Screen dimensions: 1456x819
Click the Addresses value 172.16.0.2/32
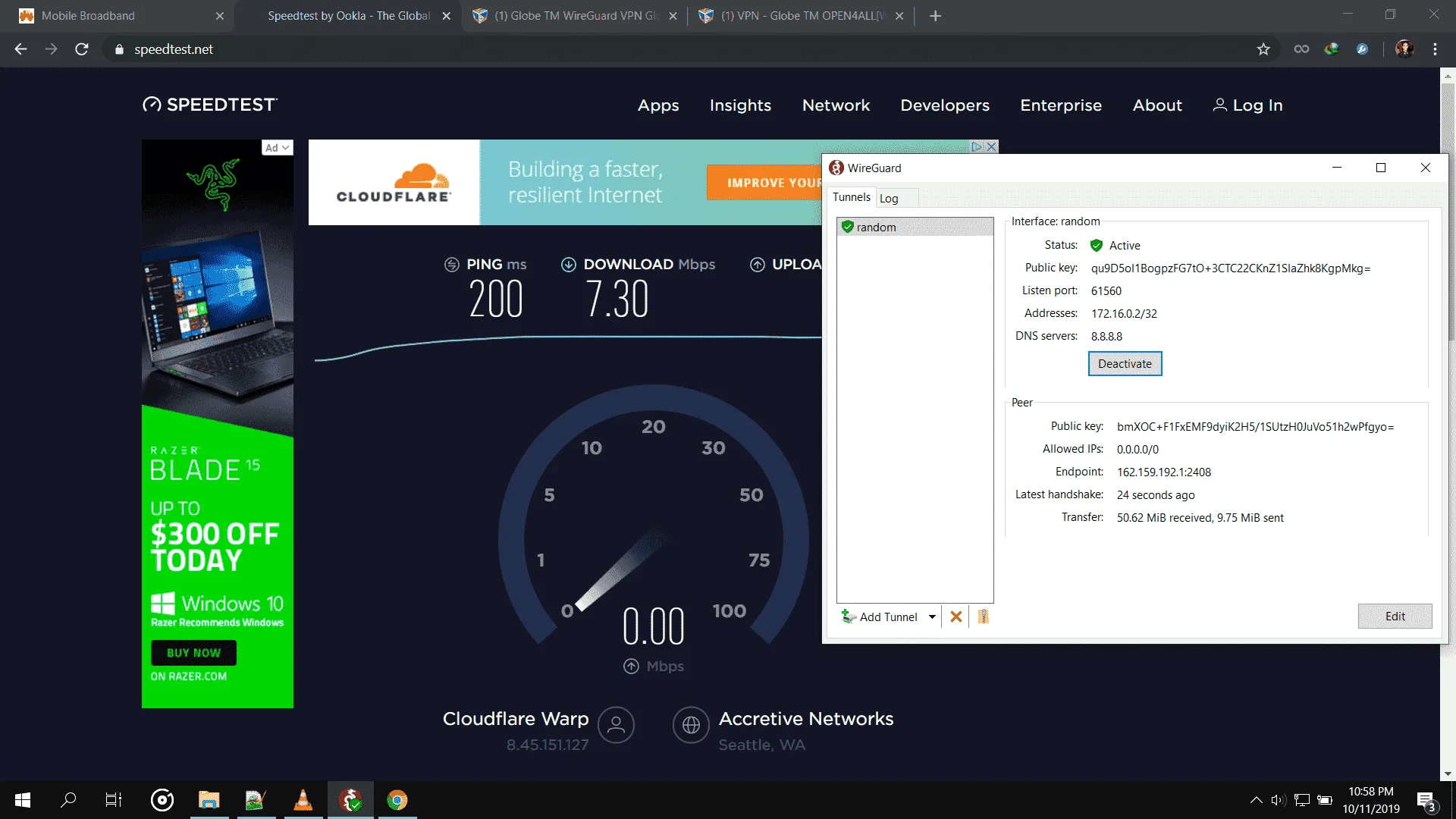(1124, 314)
